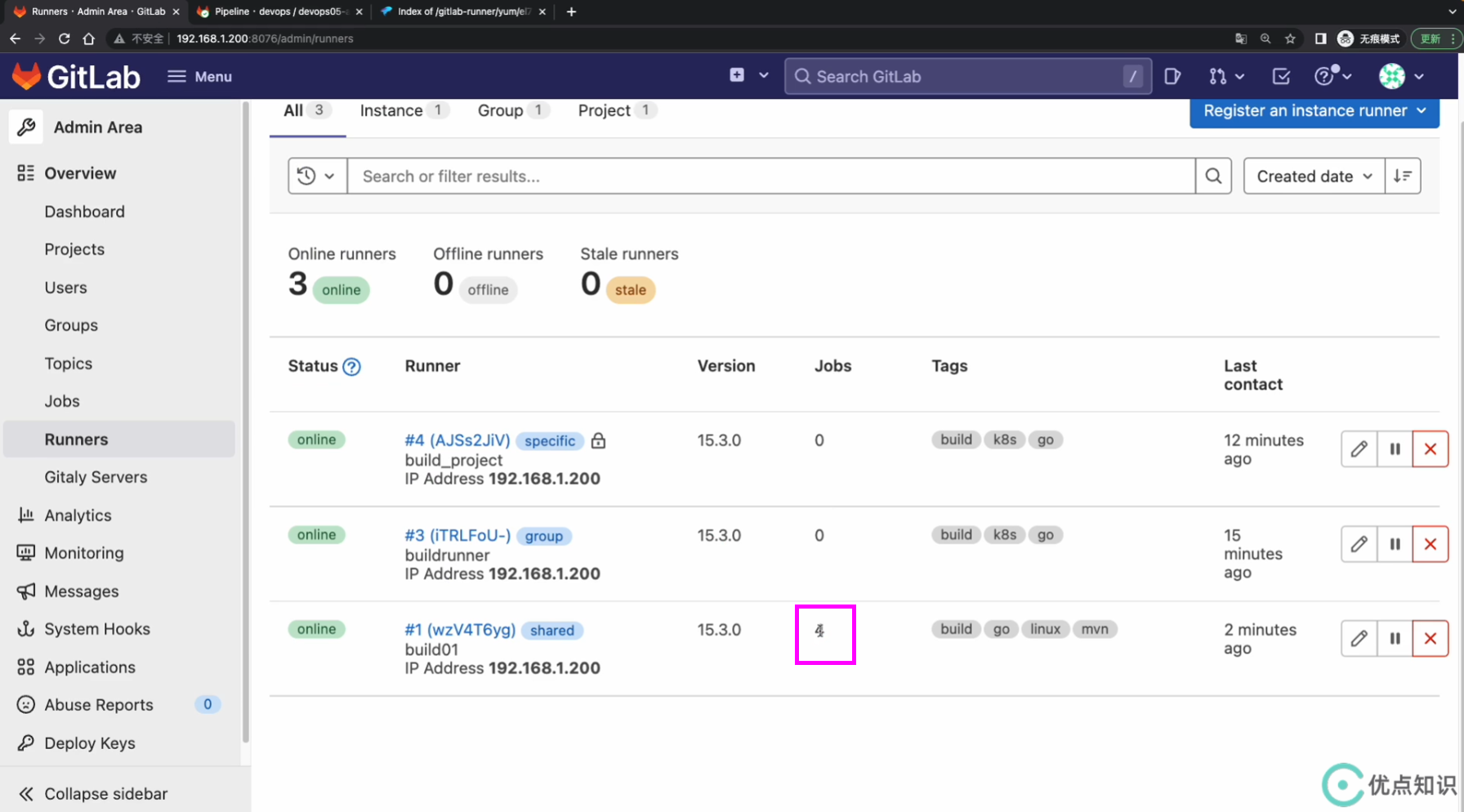Toggle sort direction button

coord(1403,176)
